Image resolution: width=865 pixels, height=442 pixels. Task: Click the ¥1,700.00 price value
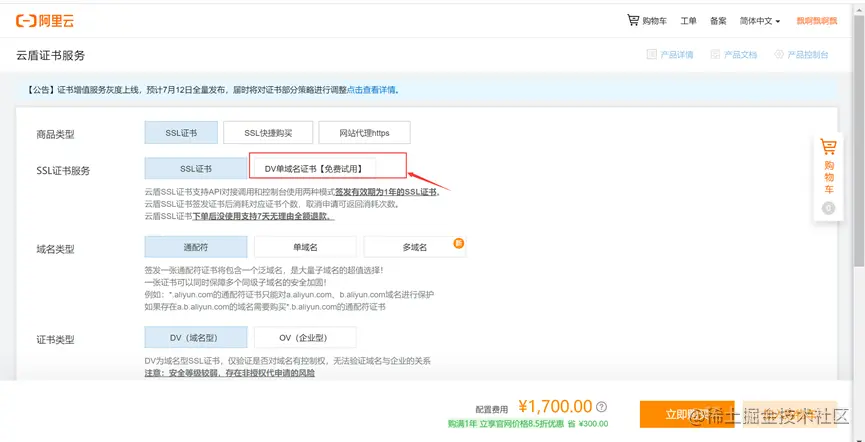click(x=555, y=407)
